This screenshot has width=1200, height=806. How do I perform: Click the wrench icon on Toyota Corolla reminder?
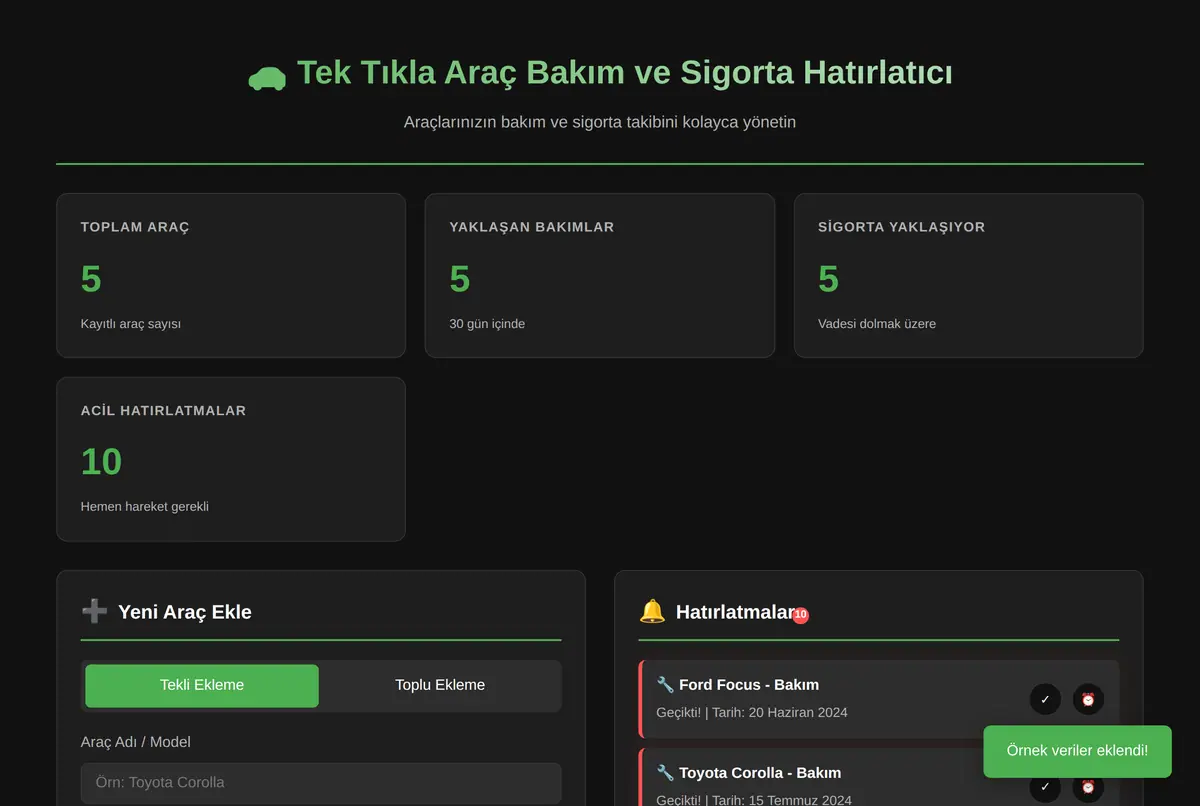[665, 773]
